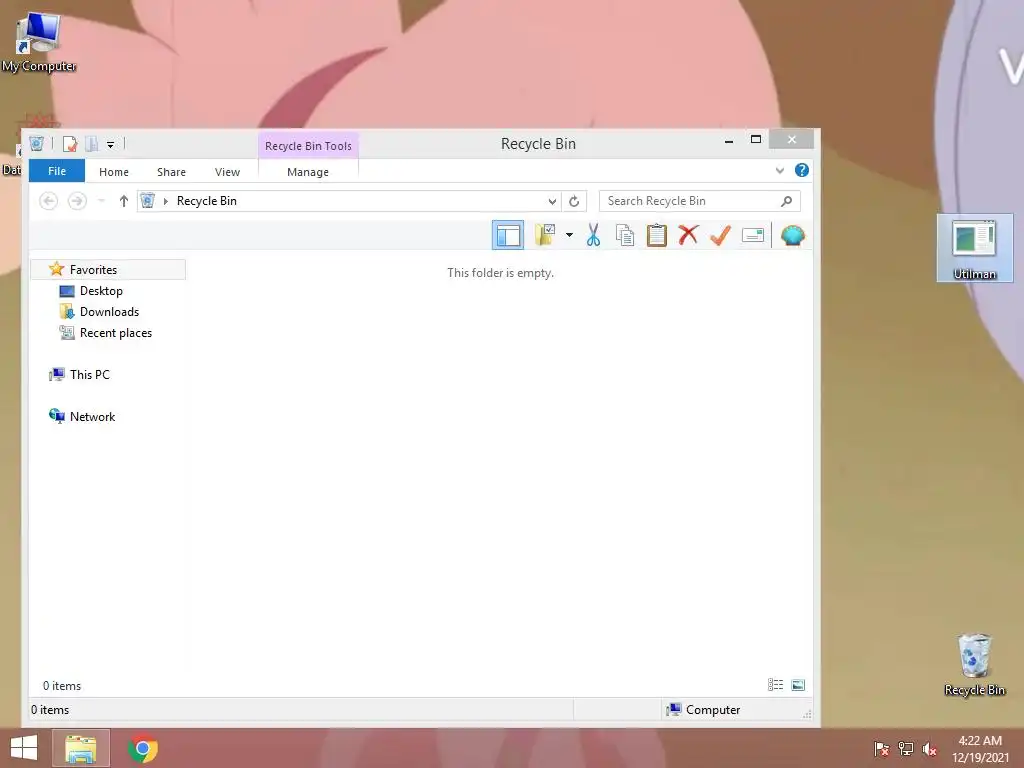Open the blue Help question mark
Viewport: 1024px width, 768px height.
(x=802, y=170)
